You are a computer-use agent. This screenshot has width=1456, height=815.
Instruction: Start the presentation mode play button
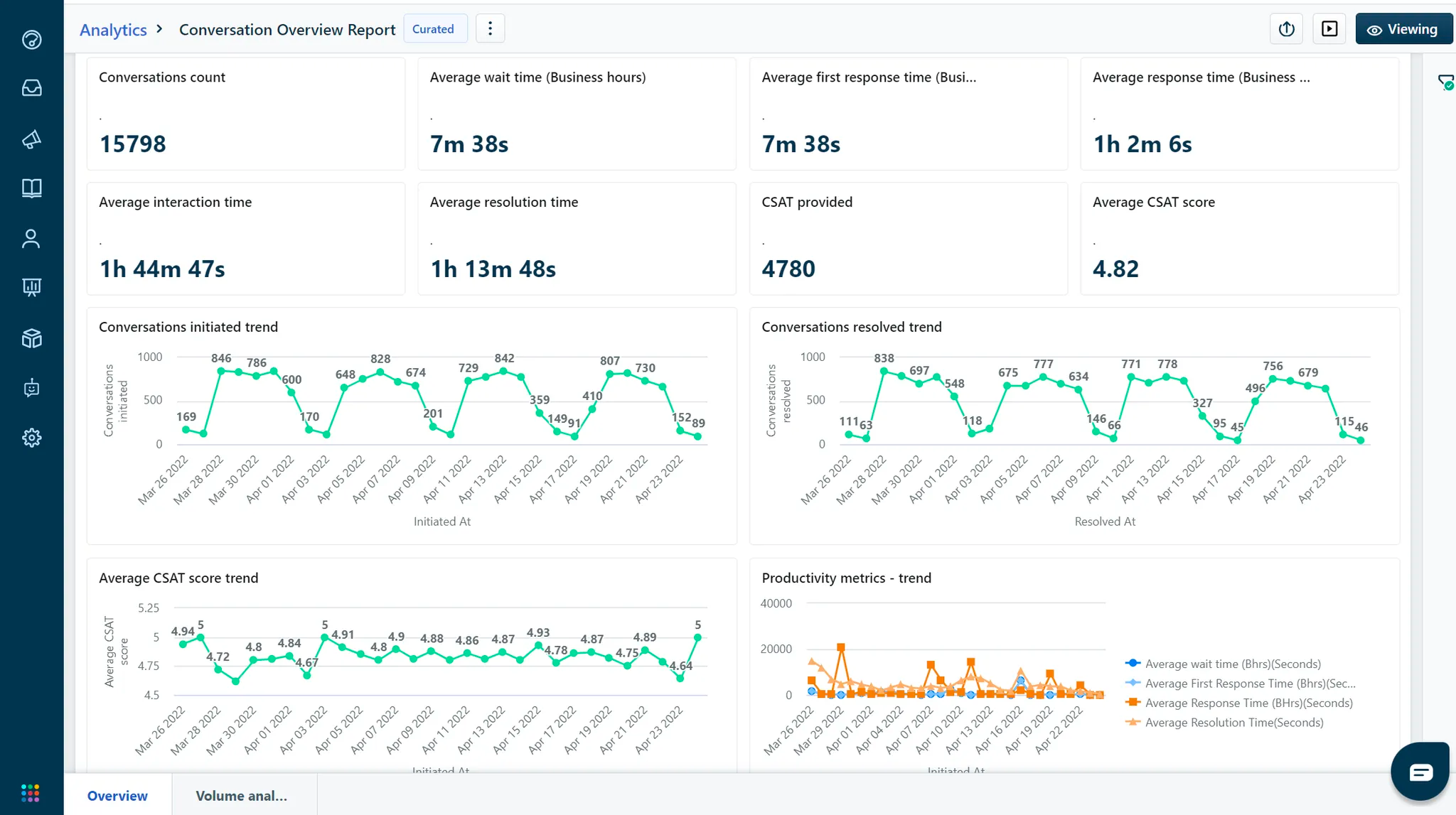click(1329, 29)
